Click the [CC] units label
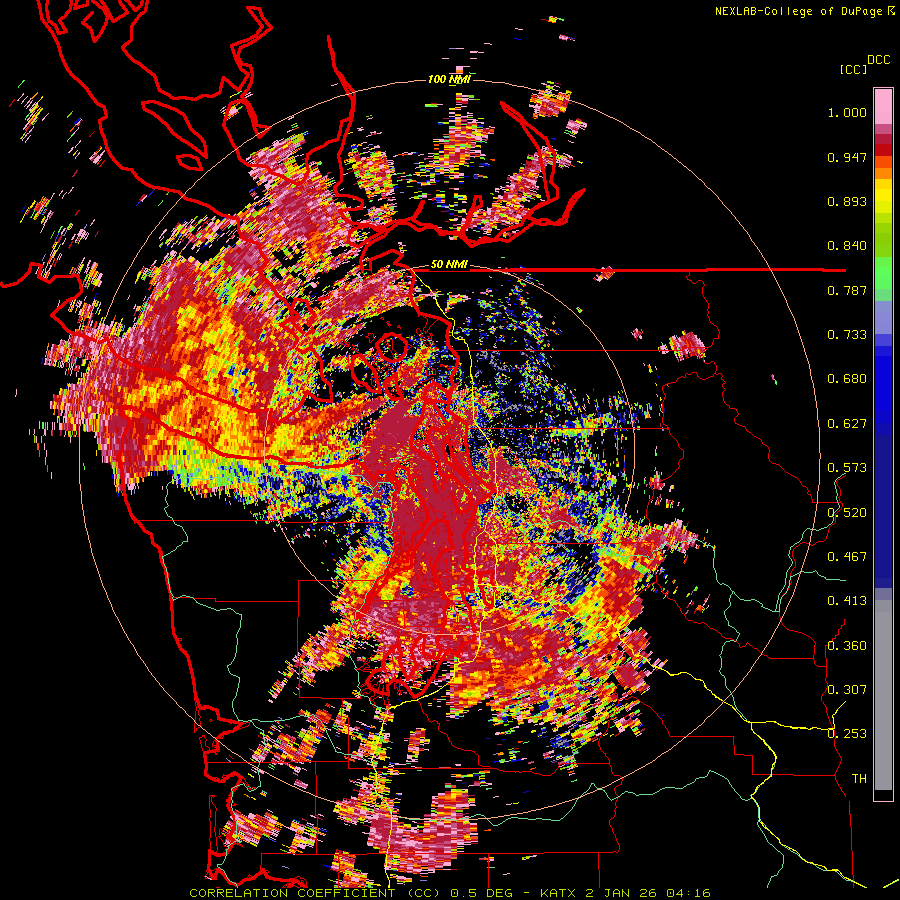Image resolution: width=900 pixels, height=900 pixels. click(853, 69)
